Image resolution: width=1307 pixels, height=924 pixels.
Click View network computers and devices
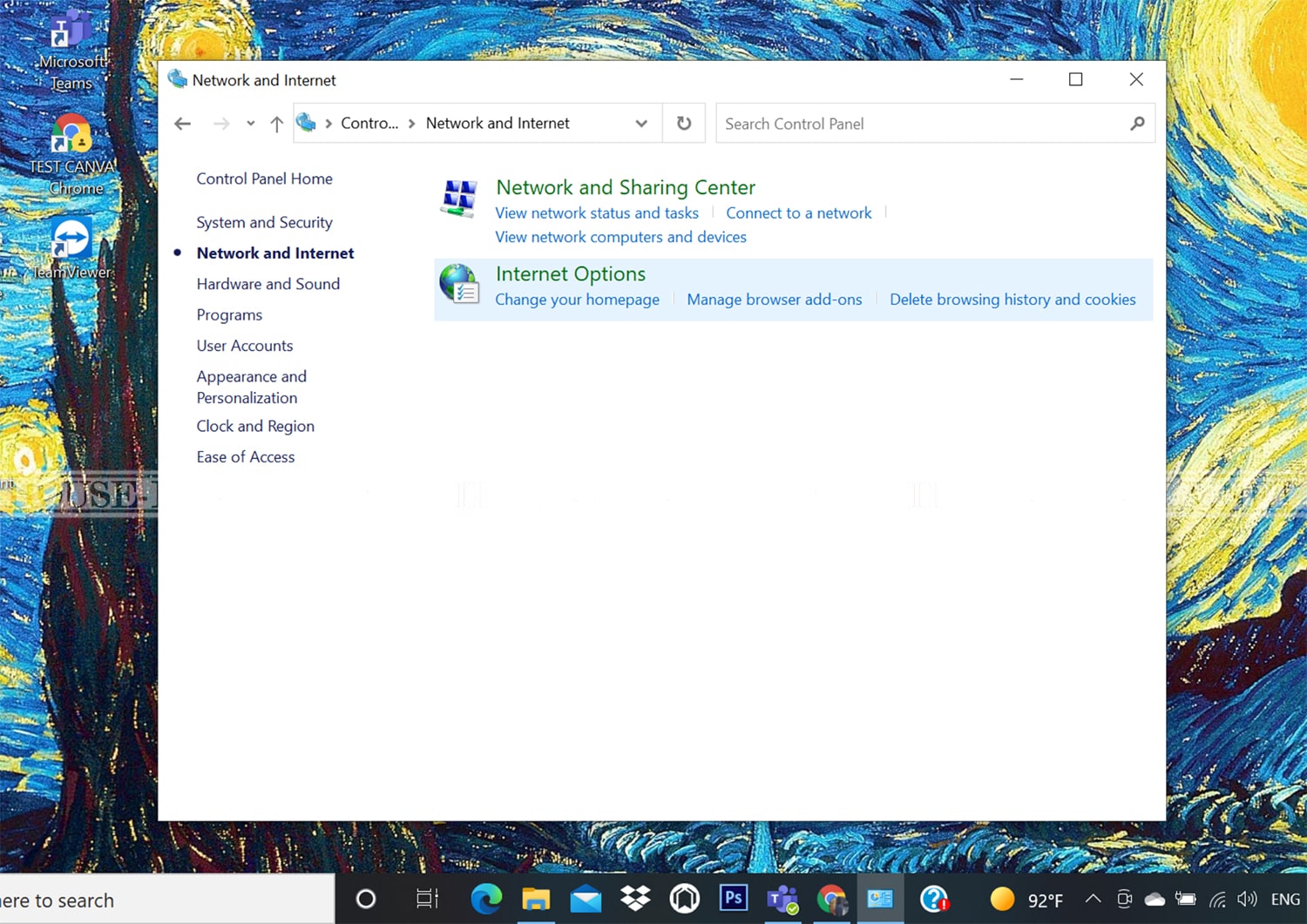click(x=620, y=237)
